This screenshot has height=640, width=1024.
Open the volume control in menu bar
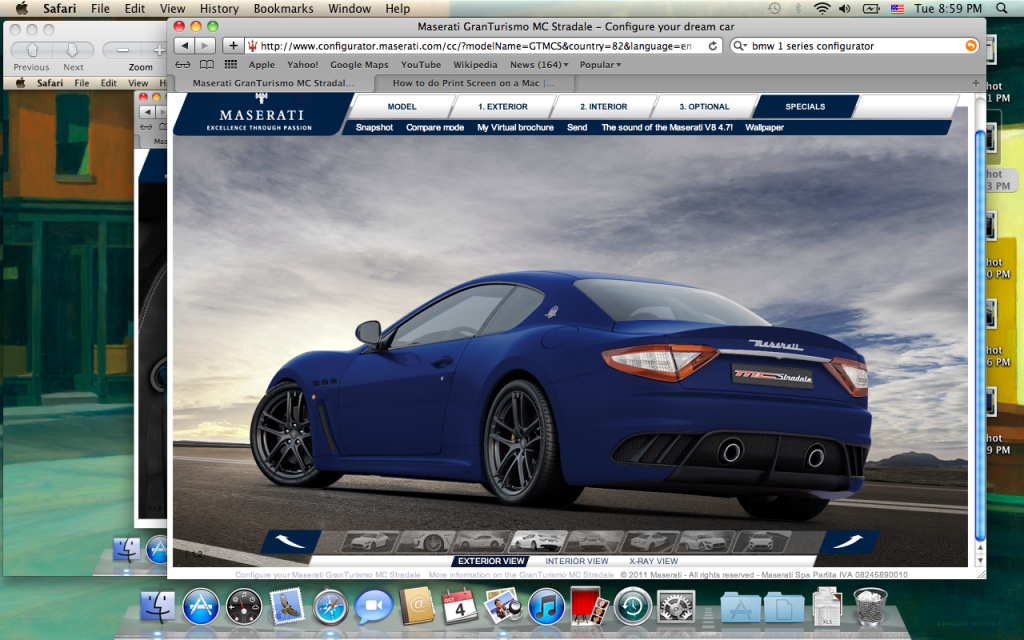(845, 8)
